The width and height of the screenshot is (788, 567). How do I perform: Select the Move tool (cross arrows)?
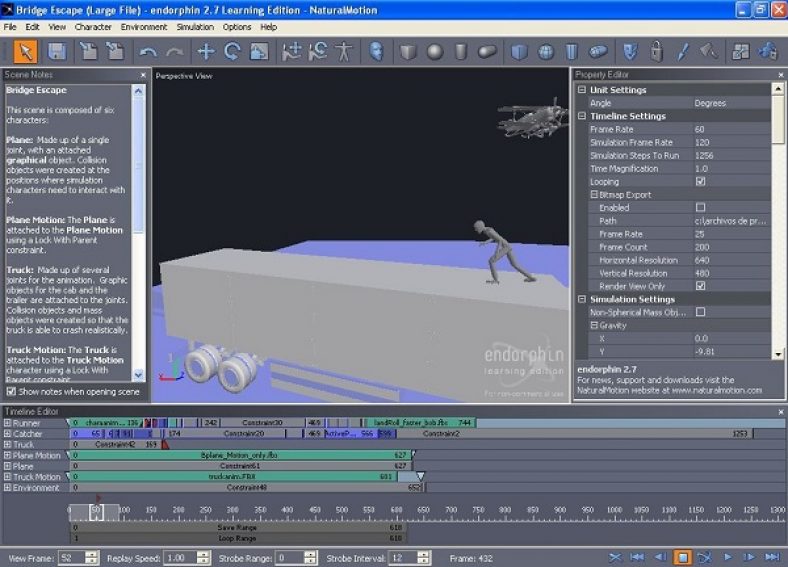click(x=206, y=51)
